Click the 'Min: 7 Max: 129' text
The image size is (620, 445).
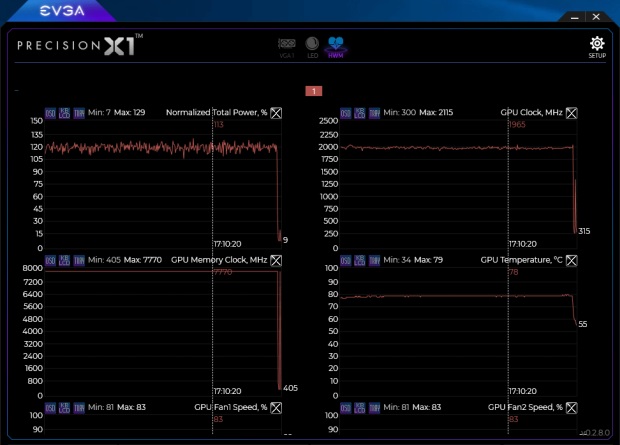click(x=116, y=112)
